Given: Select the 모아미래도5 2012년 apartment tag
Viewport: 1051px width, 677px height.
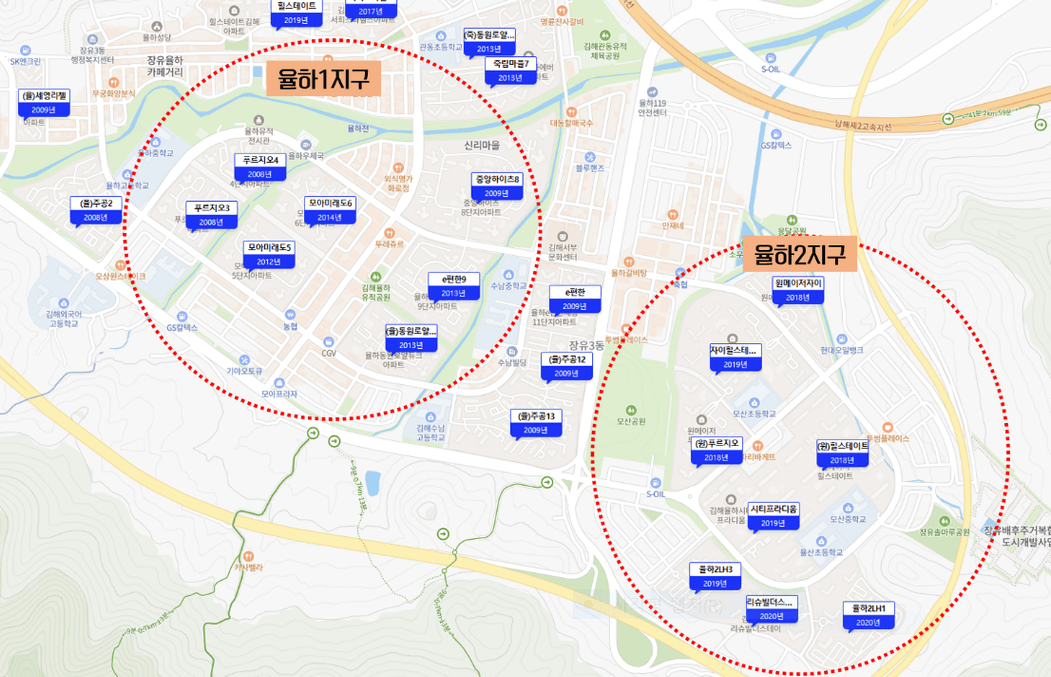Looking at the screenshot, I should (x=269, y=255).
